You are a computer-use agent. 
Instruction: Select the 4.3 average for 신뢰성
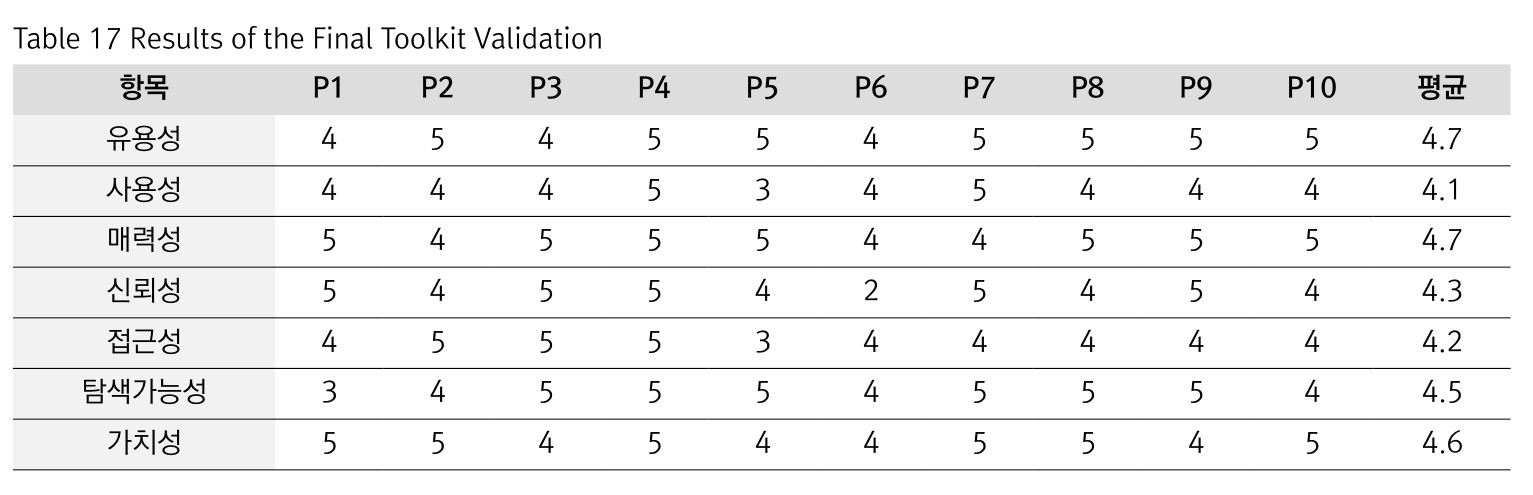[1441, 291]
